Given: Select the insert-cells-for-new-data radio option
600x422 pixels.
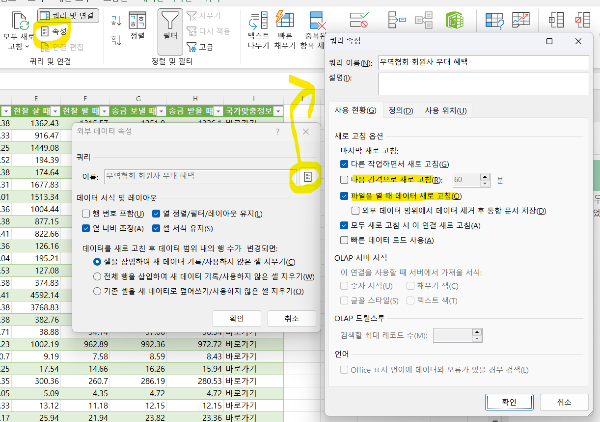Looking at the screenshot, I should [x=97, y=262].
